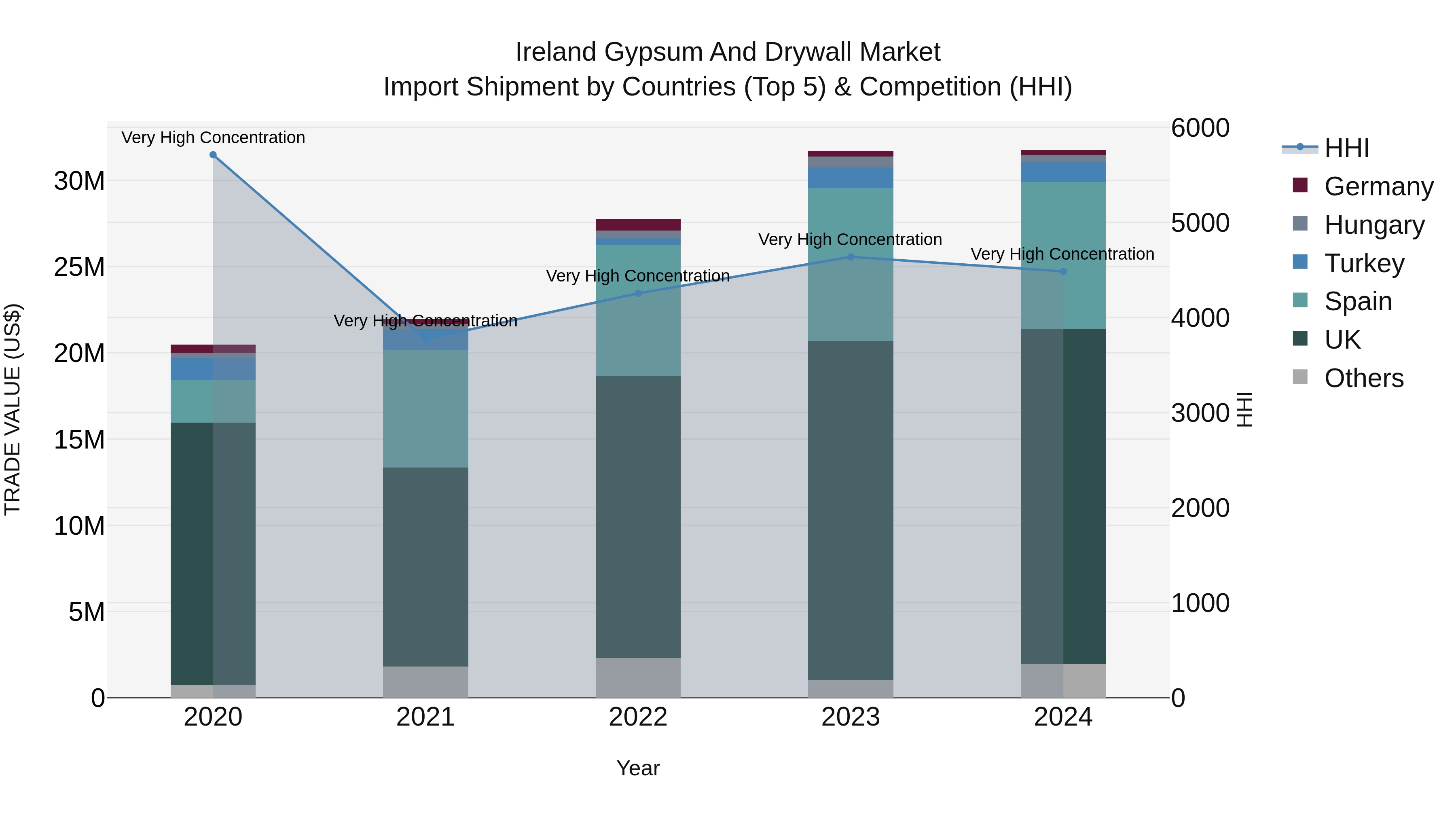Click 'Very High Concentration' label above 2023
The height and width of the screenshot is (819, 1456).
click(850, 239)
